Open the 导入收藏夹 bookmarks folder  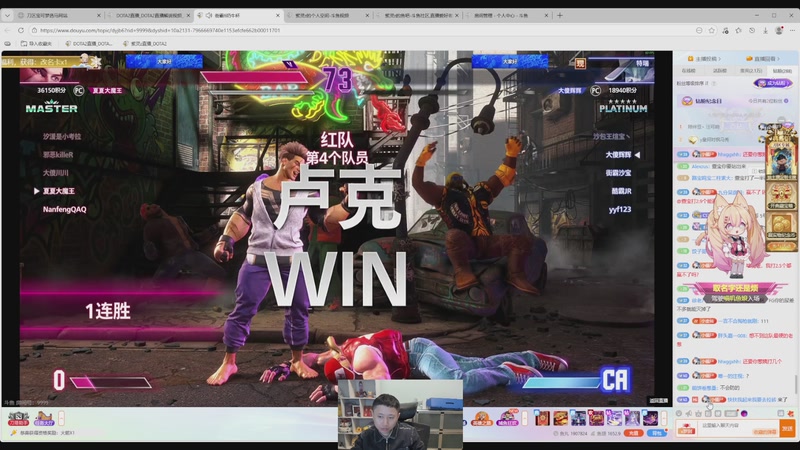click(x=36, y=43)
